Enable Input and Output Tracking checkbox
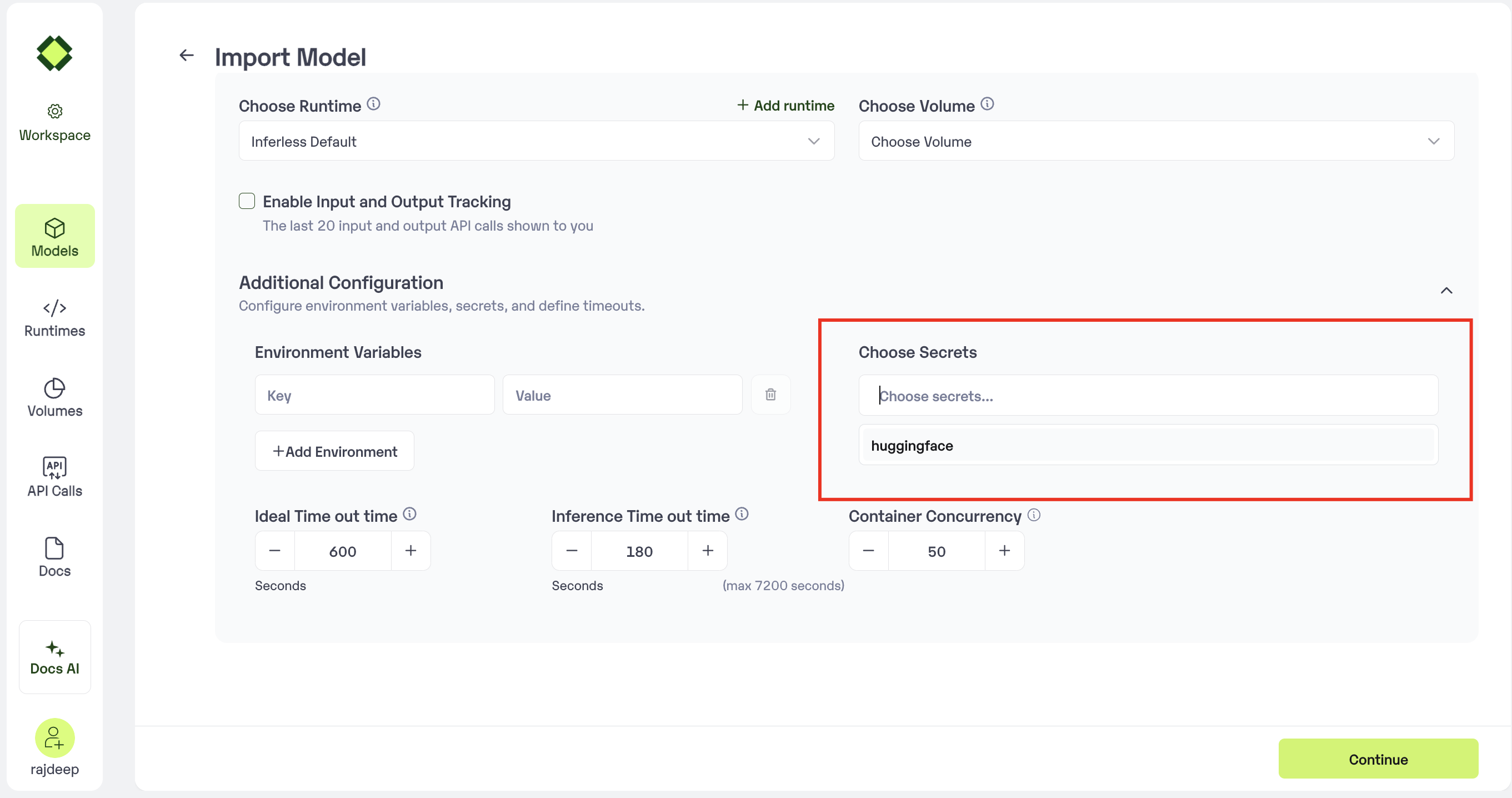Image resolution: width=1512 pixels, height=798 pixels. tap(247, 201)
